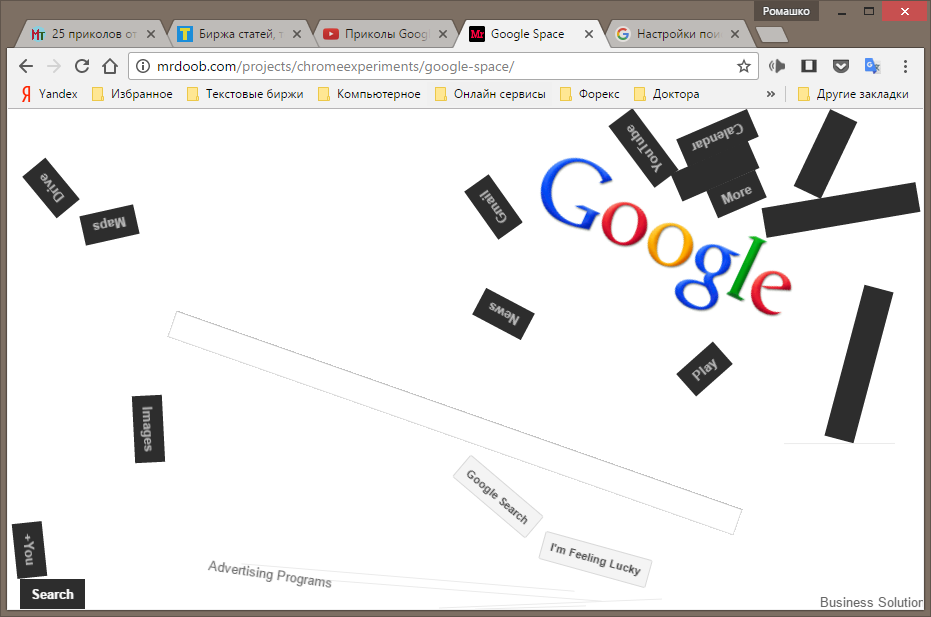Close the 'Настройки пои' tab
This screenshot has height=617, width=931.
coord(735,34)
